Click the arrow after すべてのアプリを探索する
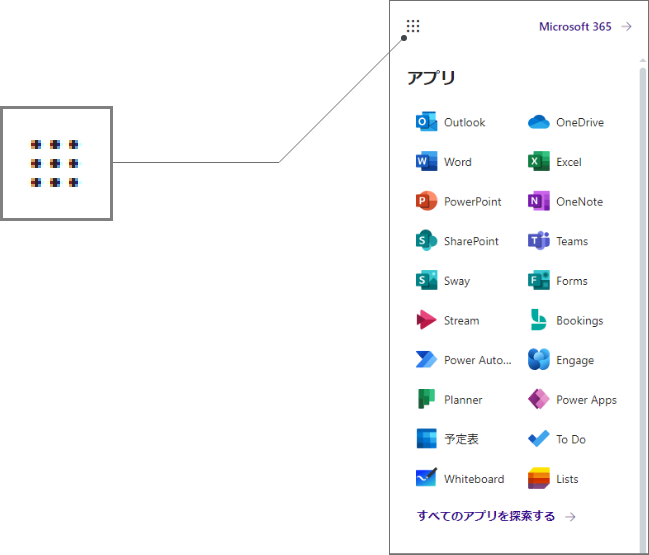The width and height of the screenshot is (649, 555). (x=571, y=517)
